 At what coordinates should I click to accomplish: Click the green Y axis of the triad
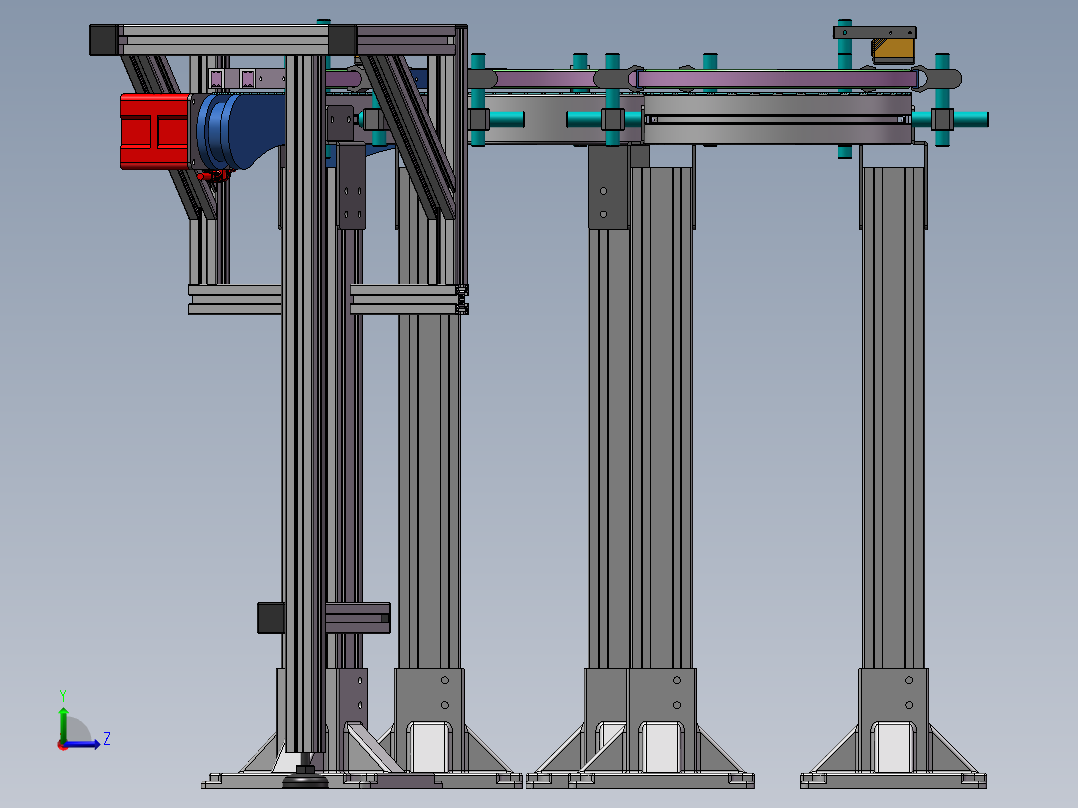pyautogui.click(x=63, y=724)
